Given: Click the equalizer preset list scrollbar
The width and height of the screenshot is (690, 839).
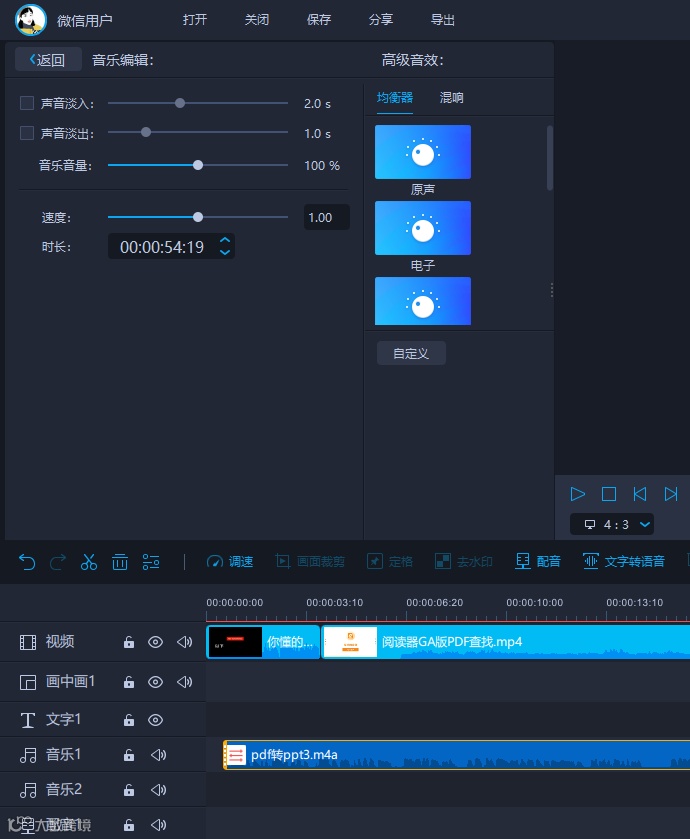Looking at the screenshot, I should 550,158.
